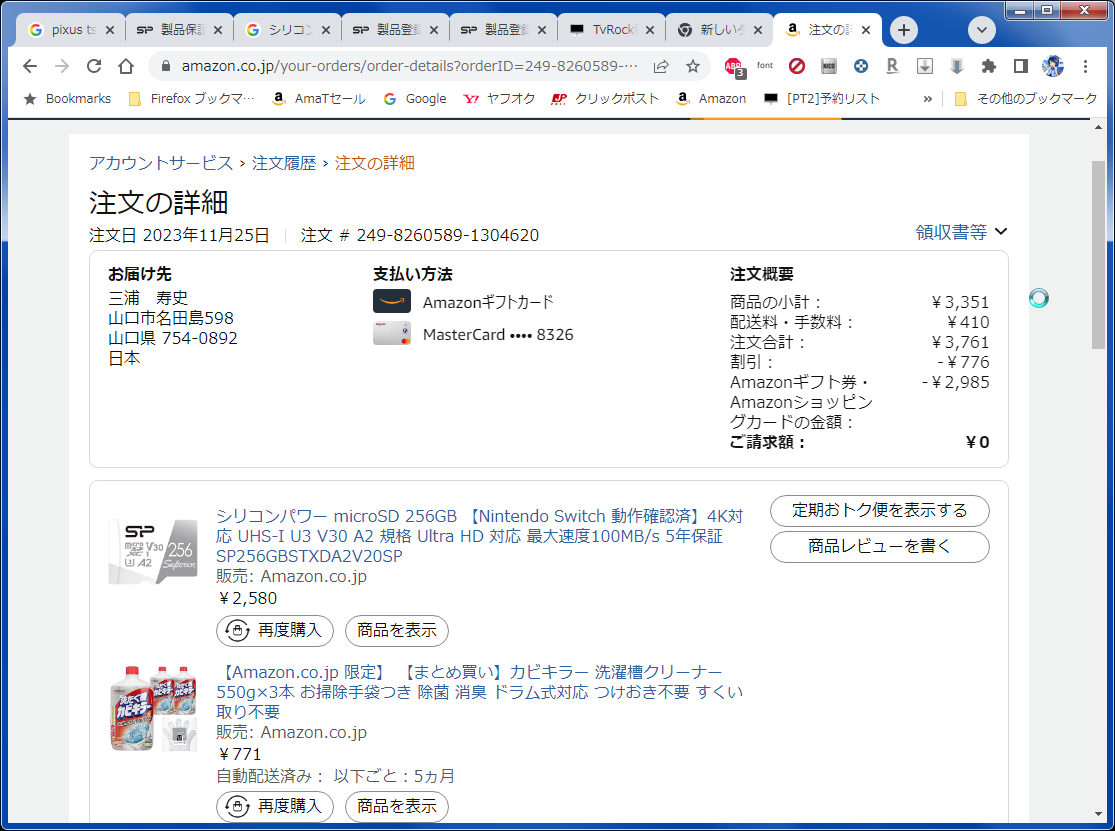Click 定期おトク便を表示する button
The image size is (1115, 831).
pyautogui.click(x=879, y=511)
